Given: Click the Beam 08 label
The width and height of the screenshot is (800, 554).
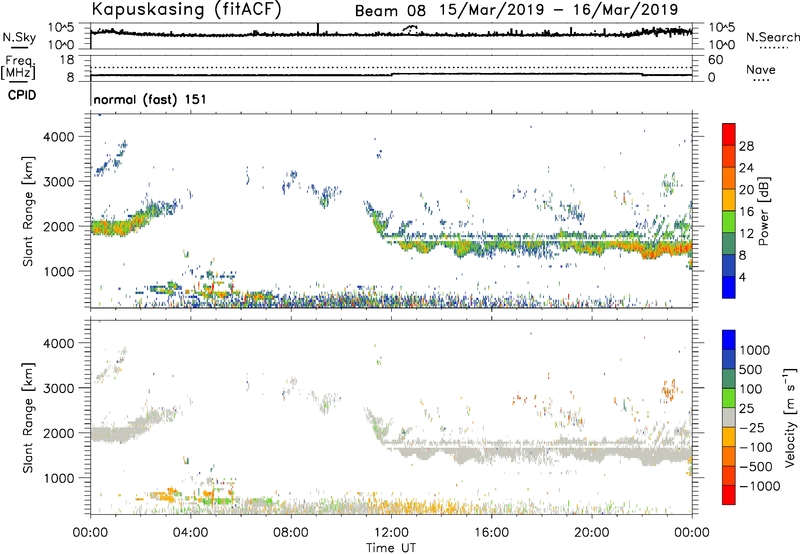Looking at the screenshot, I should point(390,11).
